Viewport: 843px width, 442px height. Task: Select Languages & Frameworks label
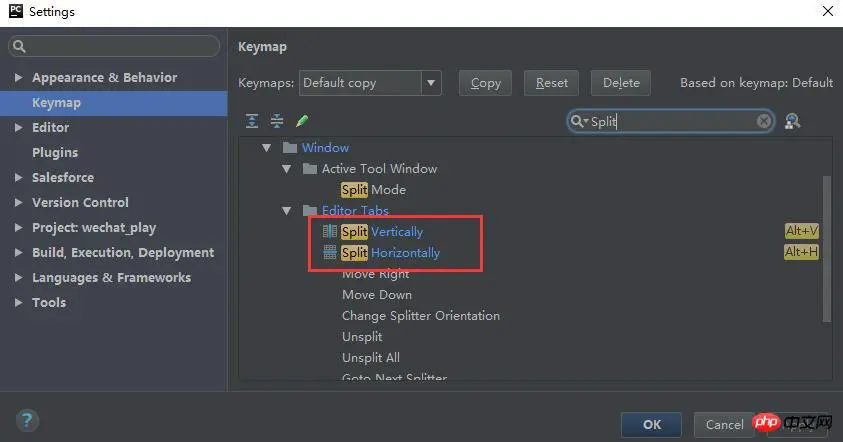[x=111, y=277]
